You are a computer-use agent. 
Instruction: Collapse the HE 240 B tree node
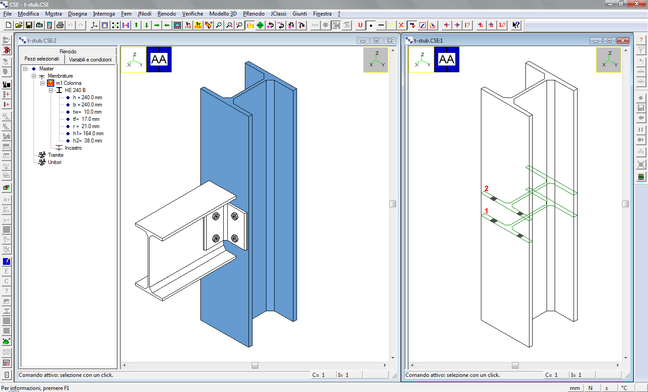pos(51,90)
